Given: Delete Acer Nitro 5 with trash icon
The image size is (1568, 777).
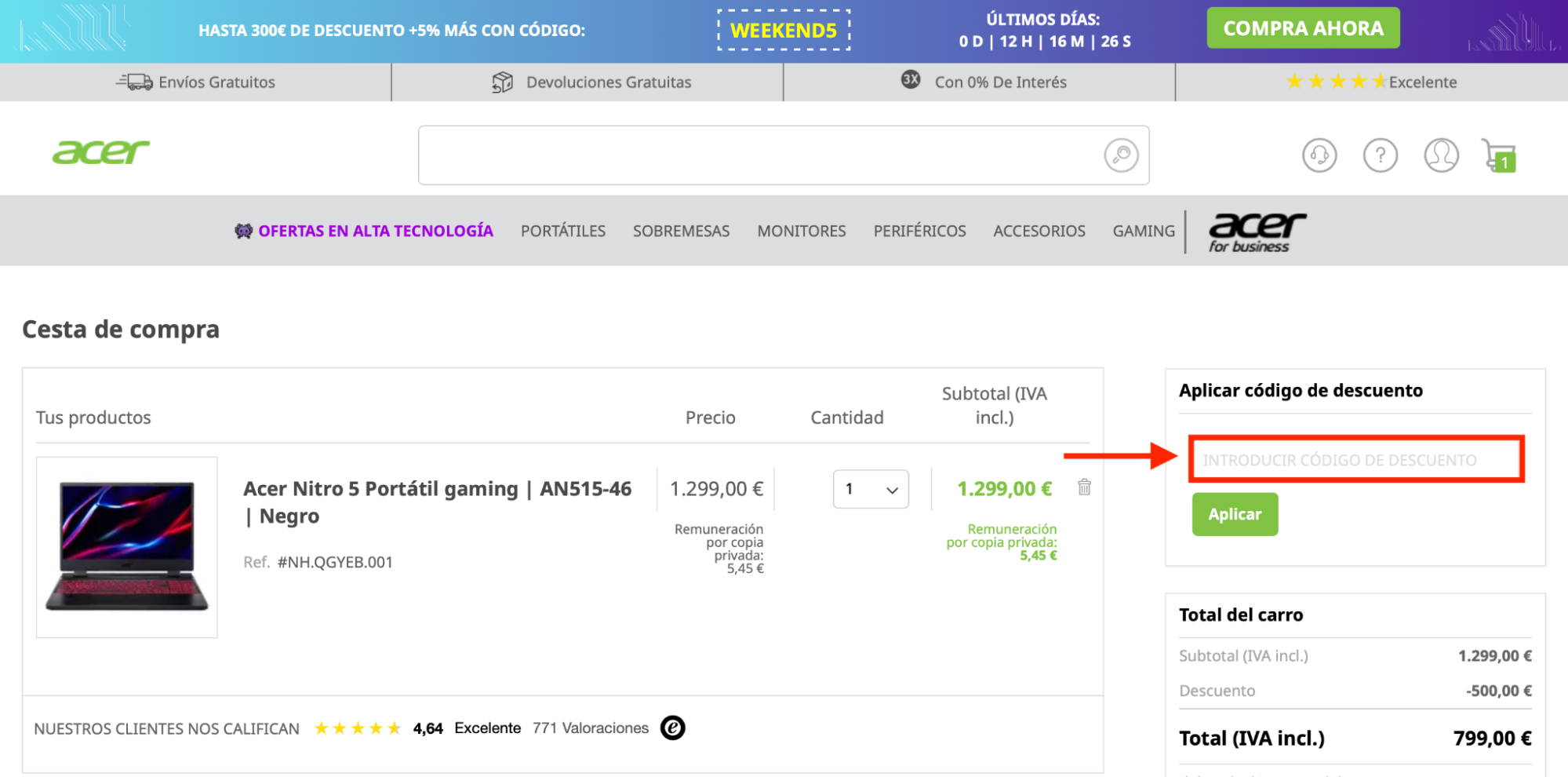Looking at the screenshot, I should [x=1084, y=487].
